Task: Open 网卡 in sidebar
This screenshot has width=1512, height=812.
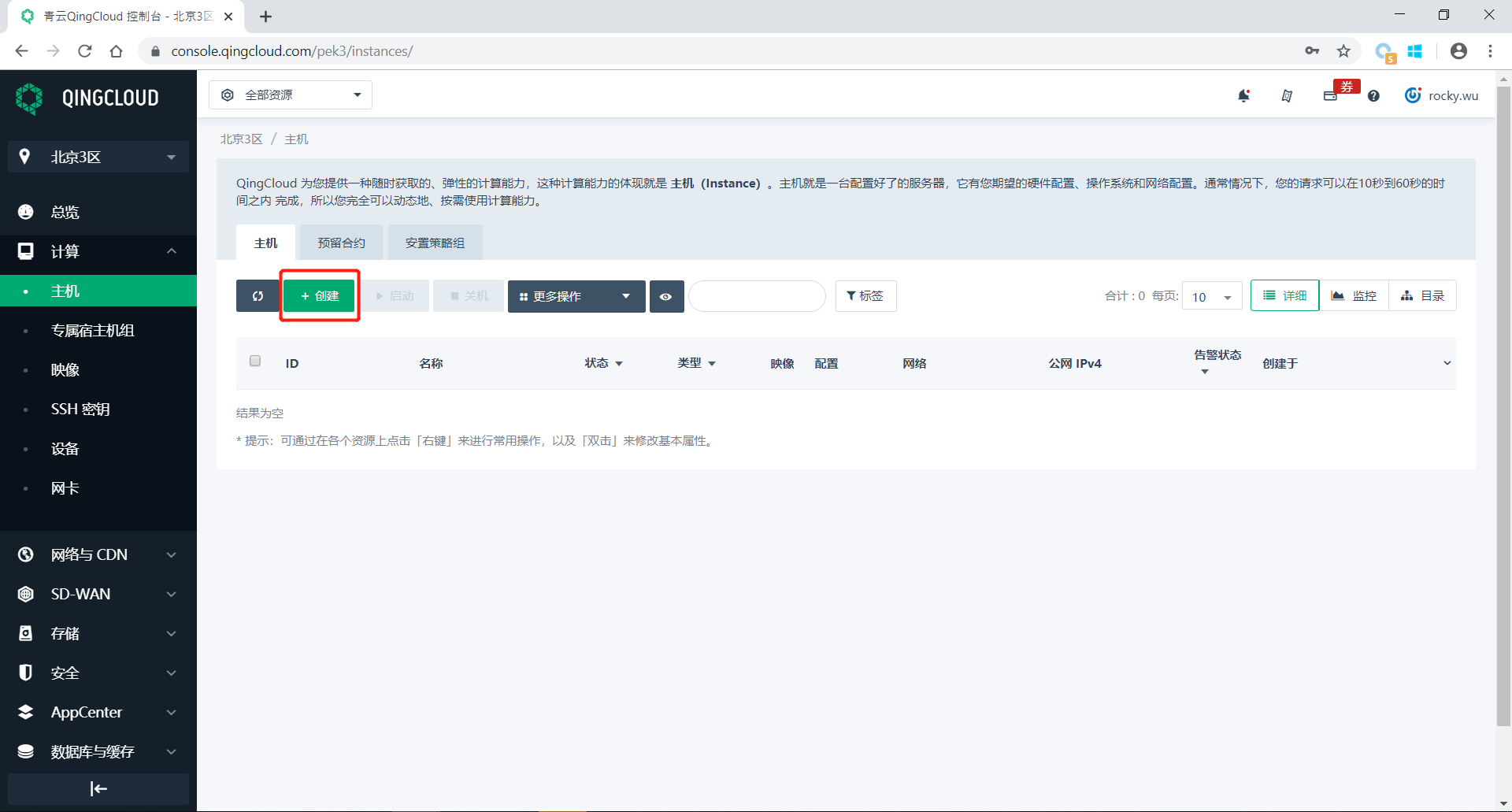Action: tap(98, 488)
